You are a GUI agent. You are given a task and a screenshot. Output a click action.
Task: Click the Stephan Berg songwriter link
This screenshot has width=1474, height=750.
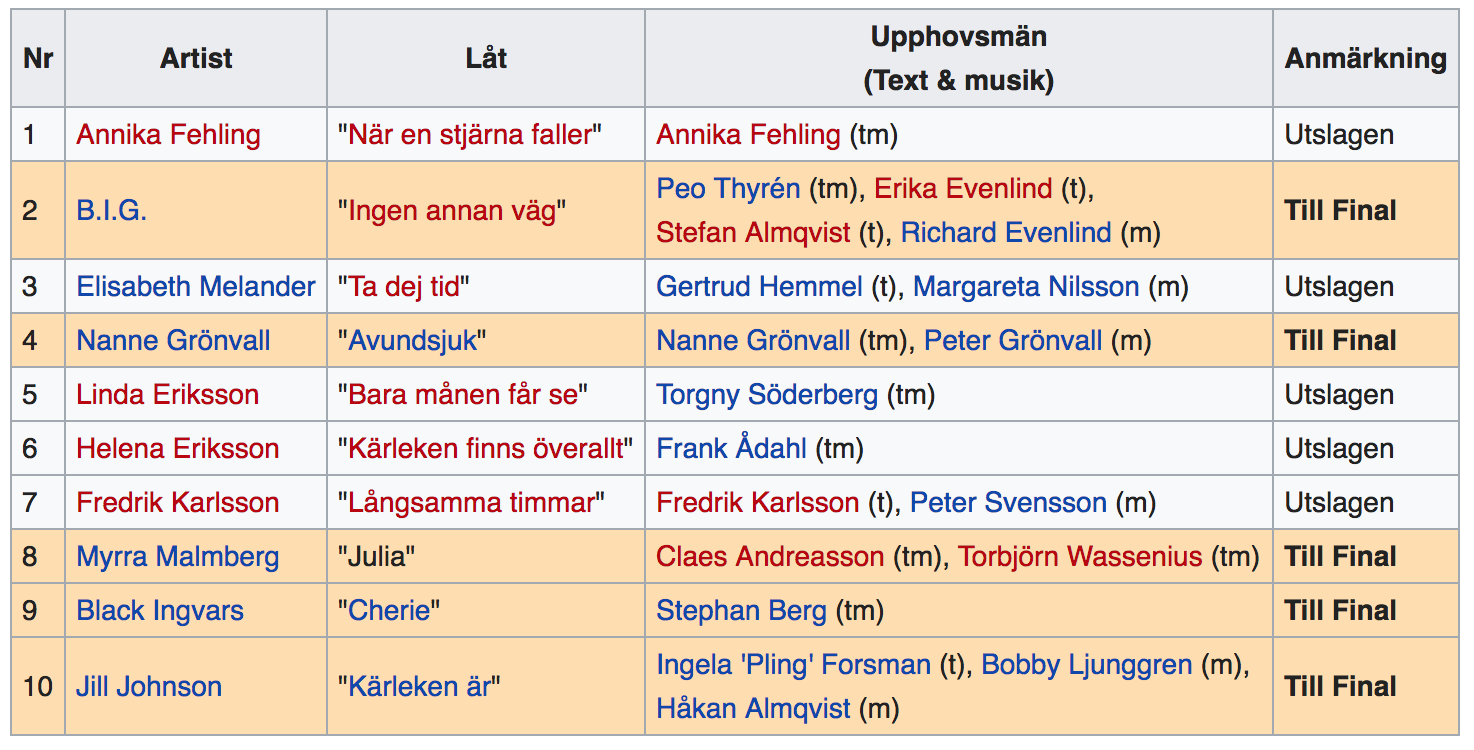click(741, 611)
